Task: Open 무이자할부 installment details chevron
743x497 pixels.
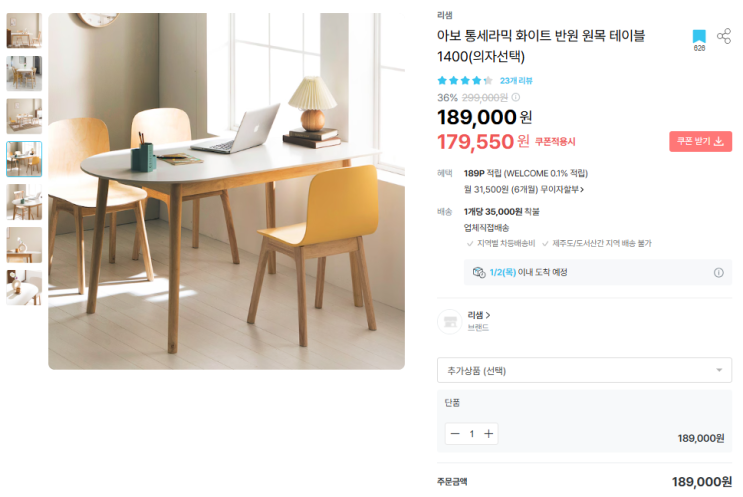Action: 581,190
